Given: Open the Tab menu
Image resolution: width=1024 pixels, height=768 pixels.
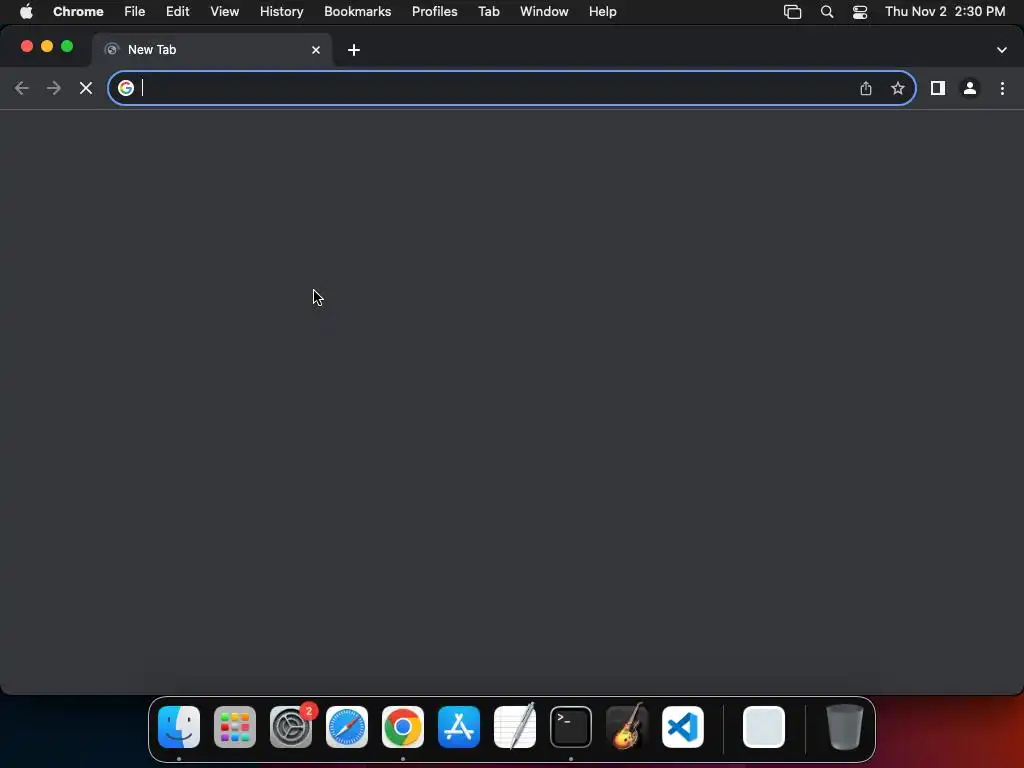Looking at the screenshot, I should click(x=488, y=12).
